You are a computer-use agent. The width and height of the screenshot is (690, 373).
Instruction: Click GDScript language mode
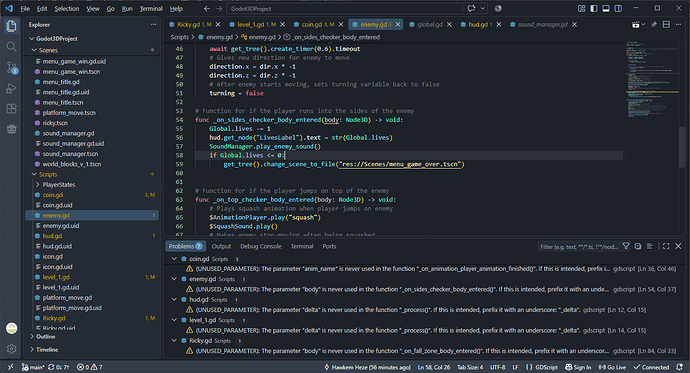point(547,367)
